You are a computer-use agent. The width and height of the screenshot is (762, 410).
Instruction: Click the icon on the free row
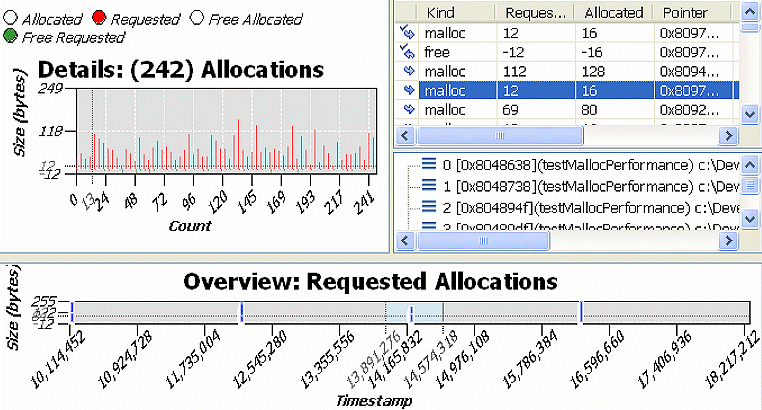click(407, 52)
